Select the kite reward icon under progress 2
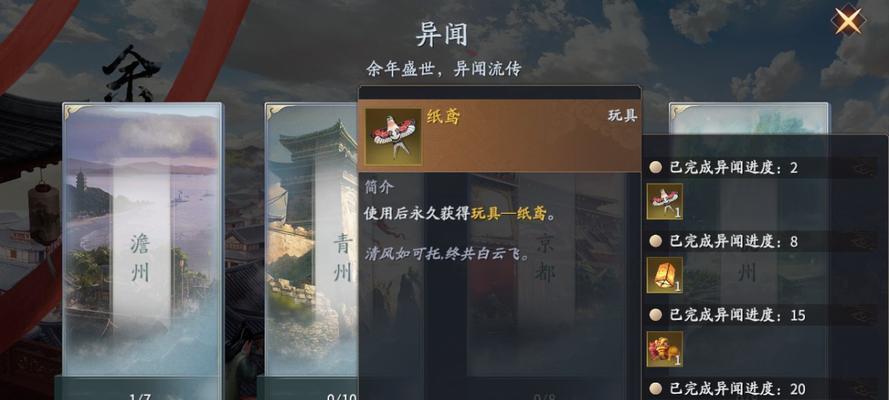Viewport: 889px width, 400px height. coord(664,201)
